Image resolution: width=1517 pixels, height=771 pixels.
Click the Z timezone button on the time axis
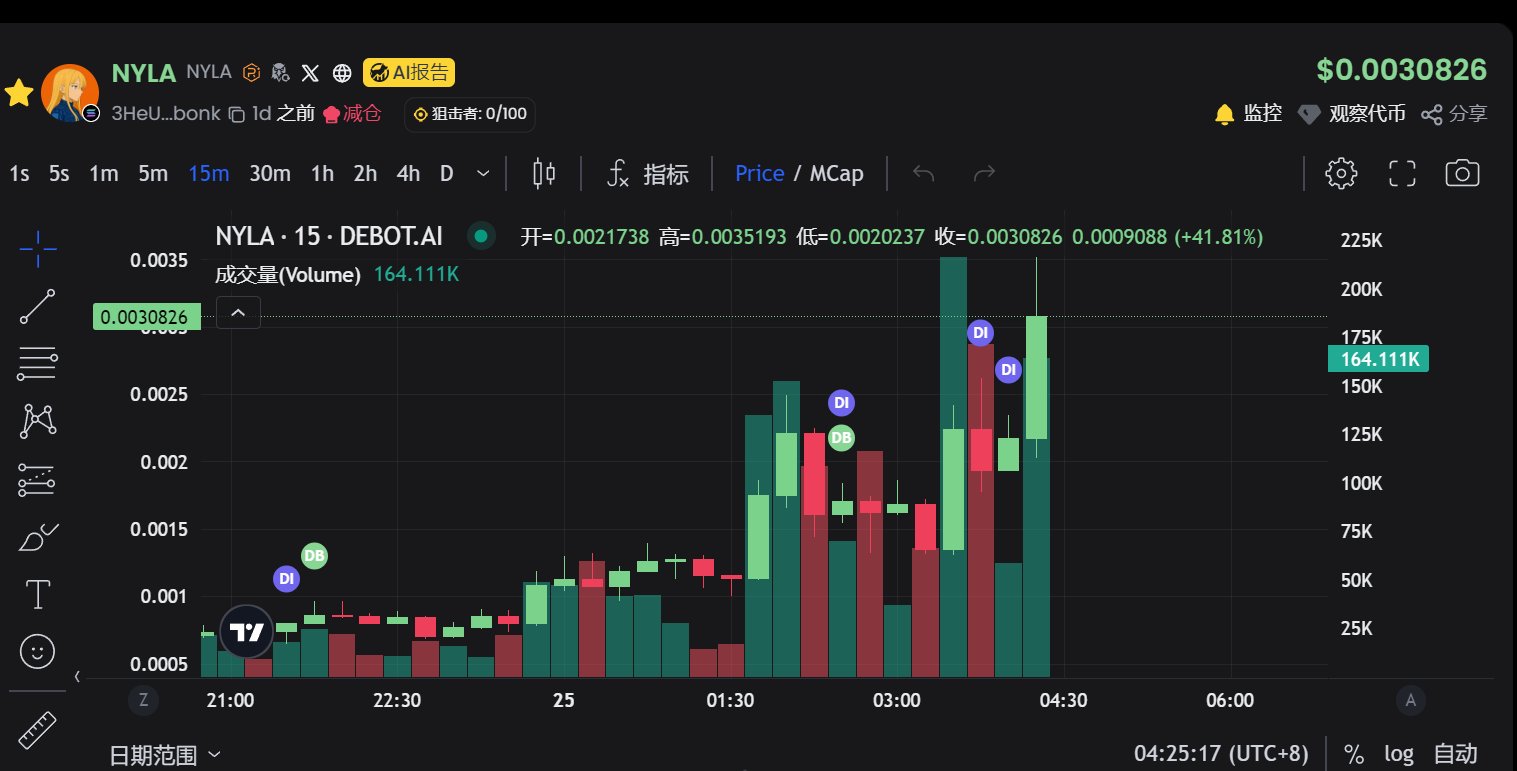pyautogui.click(x=144, y=700)
